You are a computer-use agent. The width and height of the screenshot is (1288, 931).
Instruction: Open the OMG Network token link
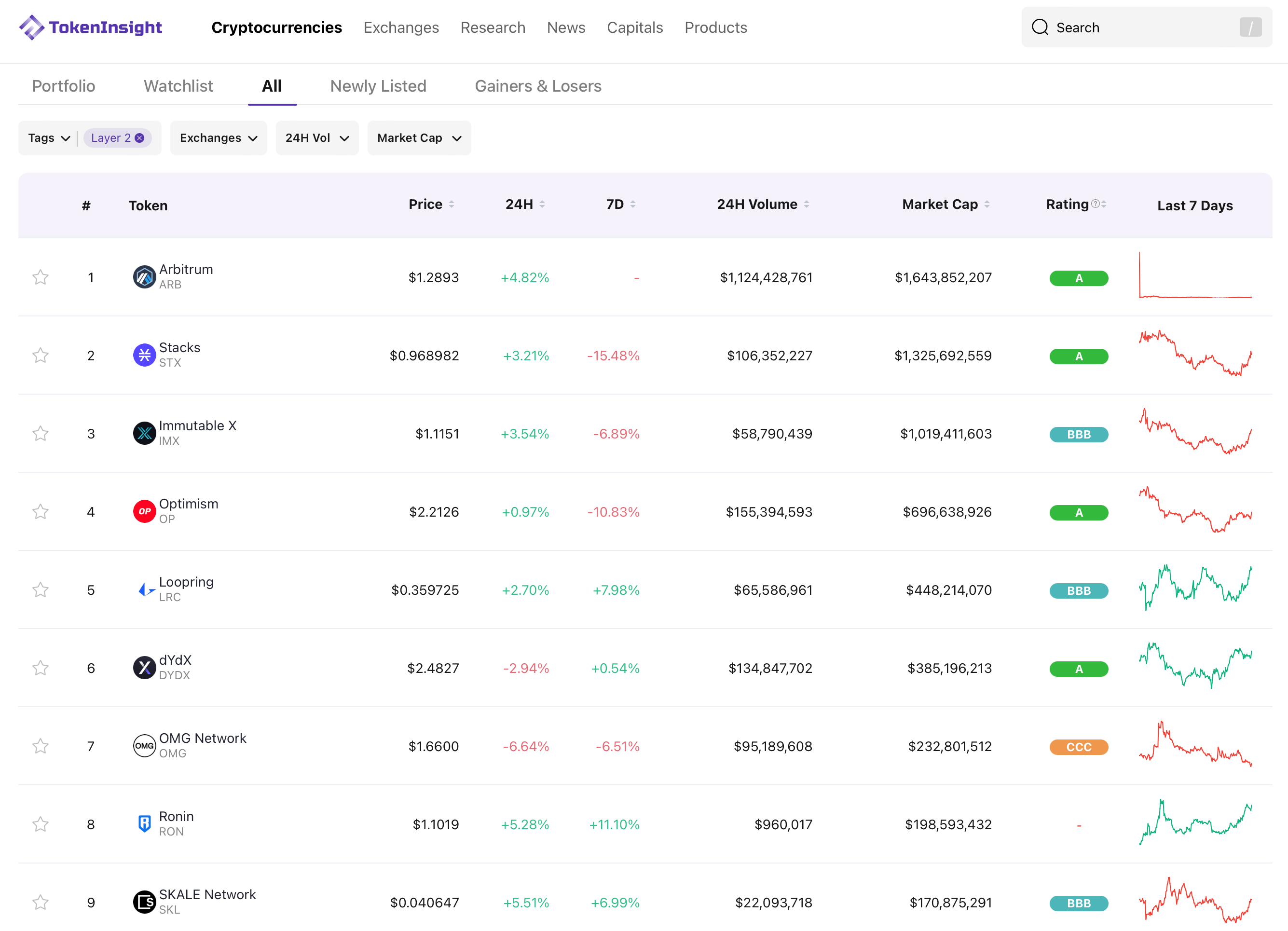coord(203,738)
